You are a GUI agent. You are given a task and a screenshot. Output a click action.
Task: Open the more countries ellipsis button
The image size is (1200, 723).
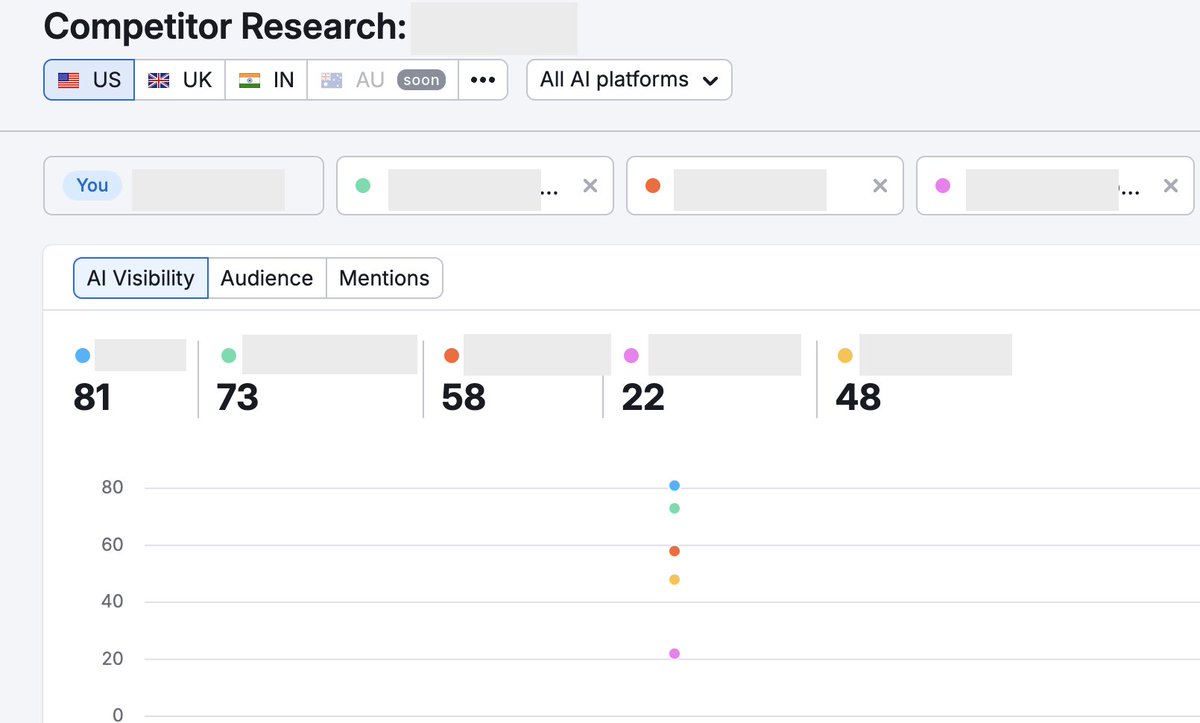click(483, 80)
